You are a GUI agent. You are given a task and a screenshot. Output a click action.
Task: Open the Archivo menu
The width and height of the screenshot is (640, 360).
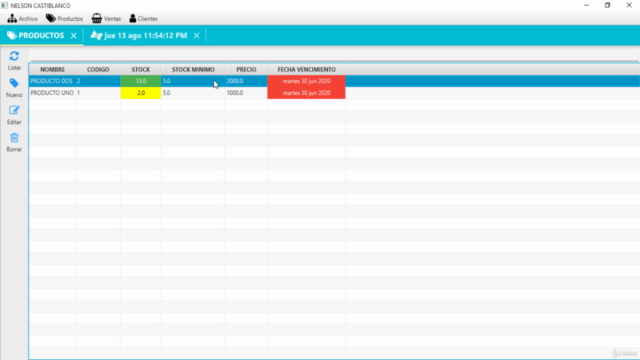click(22, 19)
